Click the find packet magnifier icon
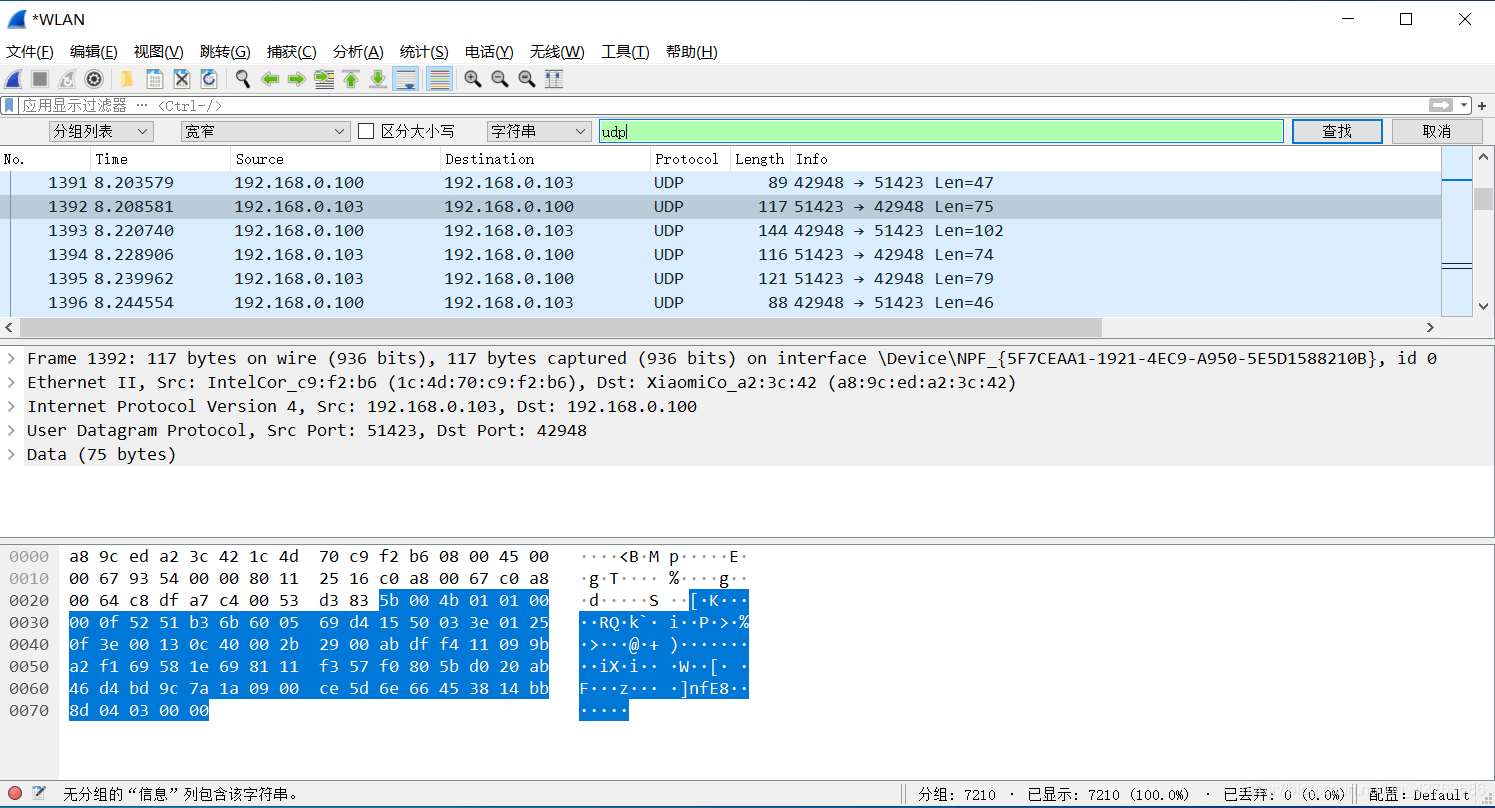Viewport: 1495px width, 808px height. click(243, 79)
